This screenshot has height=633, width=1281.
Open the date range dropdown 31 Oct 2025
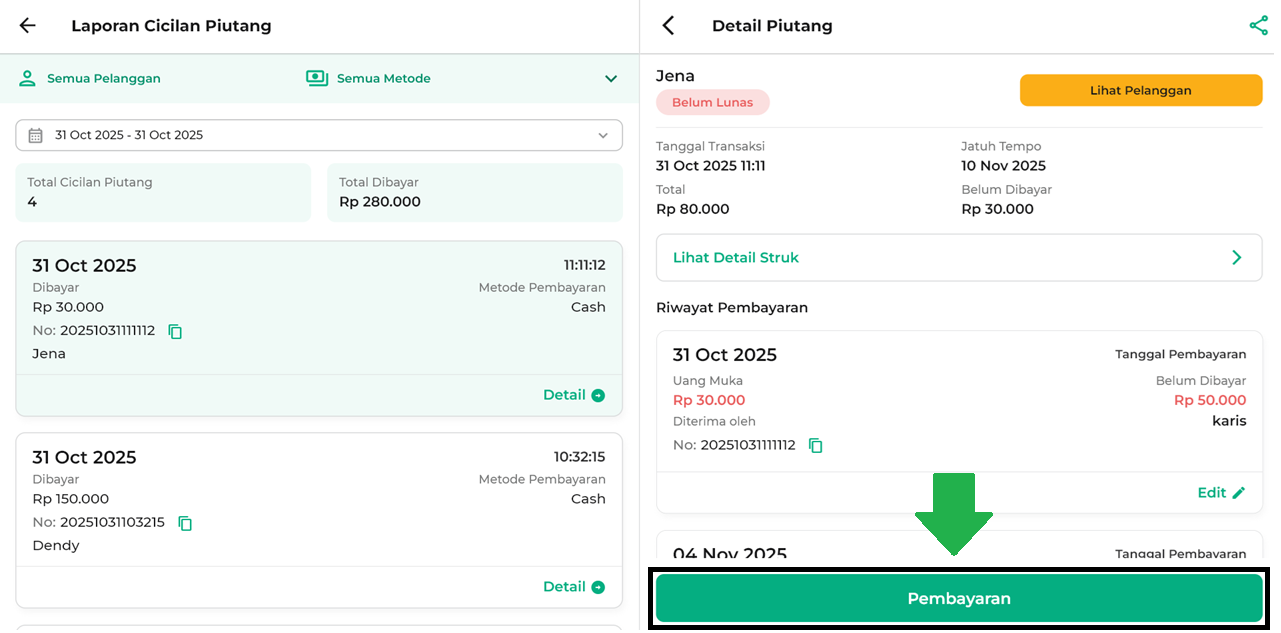pyautogui.click(x=318, y=135)
